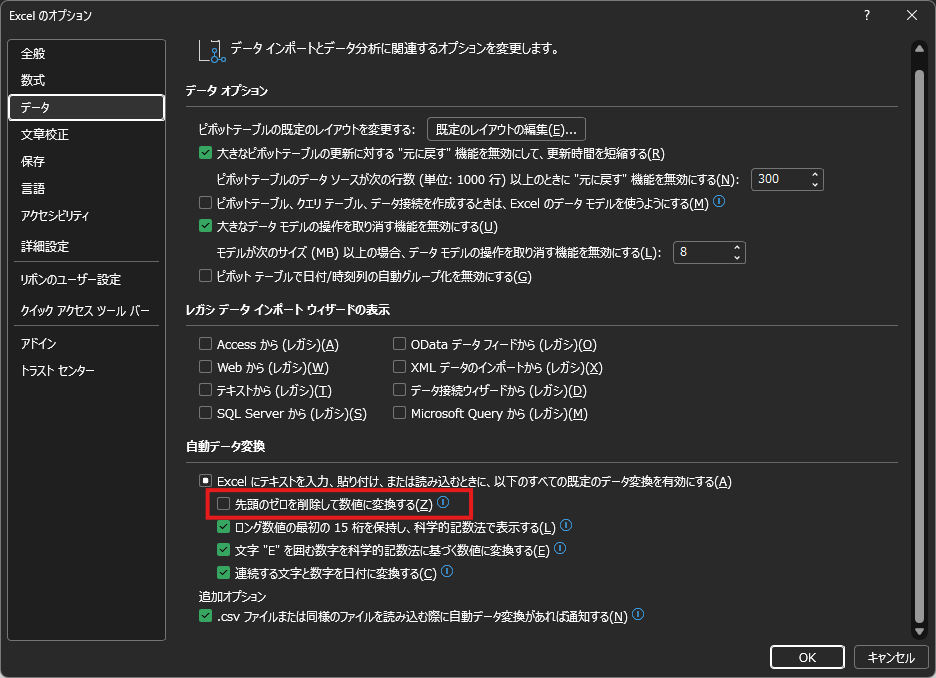Confirm settings with the OK button
Viewport: 936px width, 678px height.
pyautogui.click(x=807, y=657)
